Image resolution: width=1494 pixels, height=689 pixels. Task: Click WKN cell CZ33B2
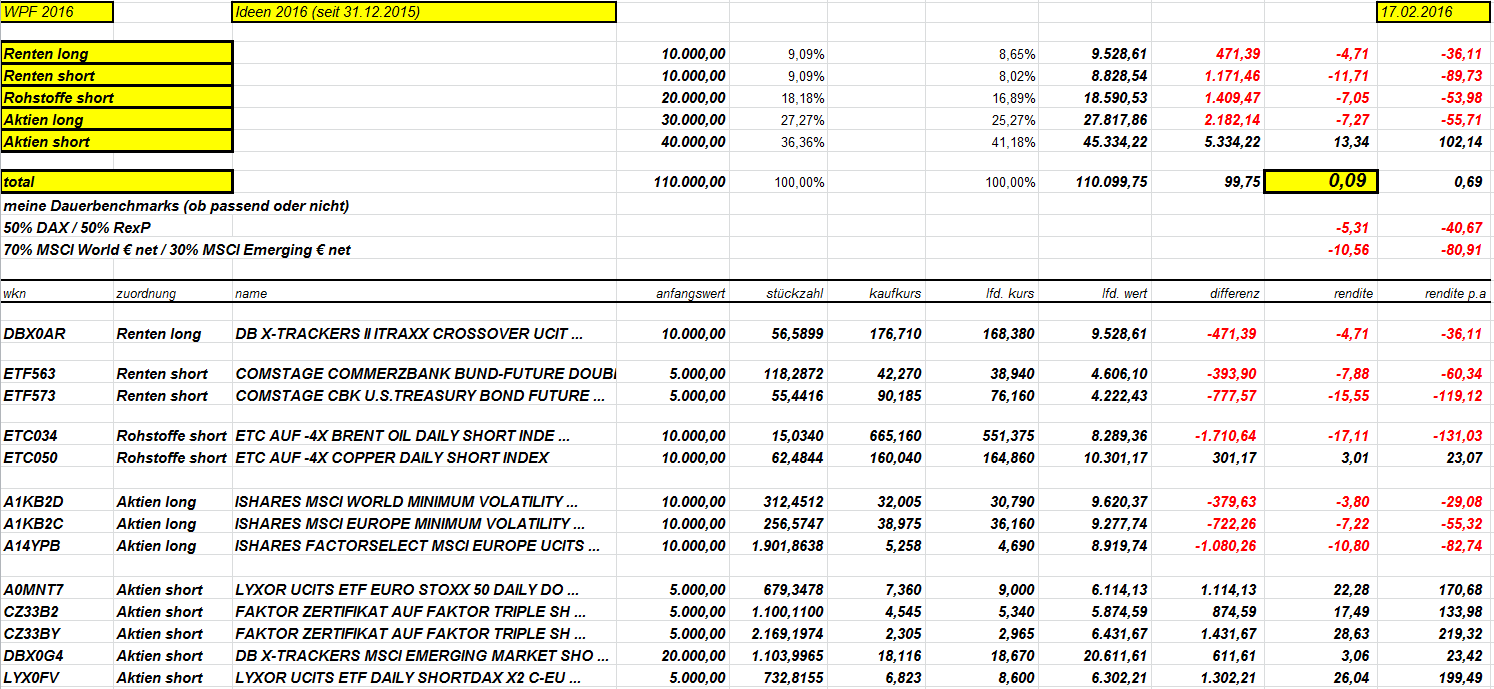pos(31,612)
